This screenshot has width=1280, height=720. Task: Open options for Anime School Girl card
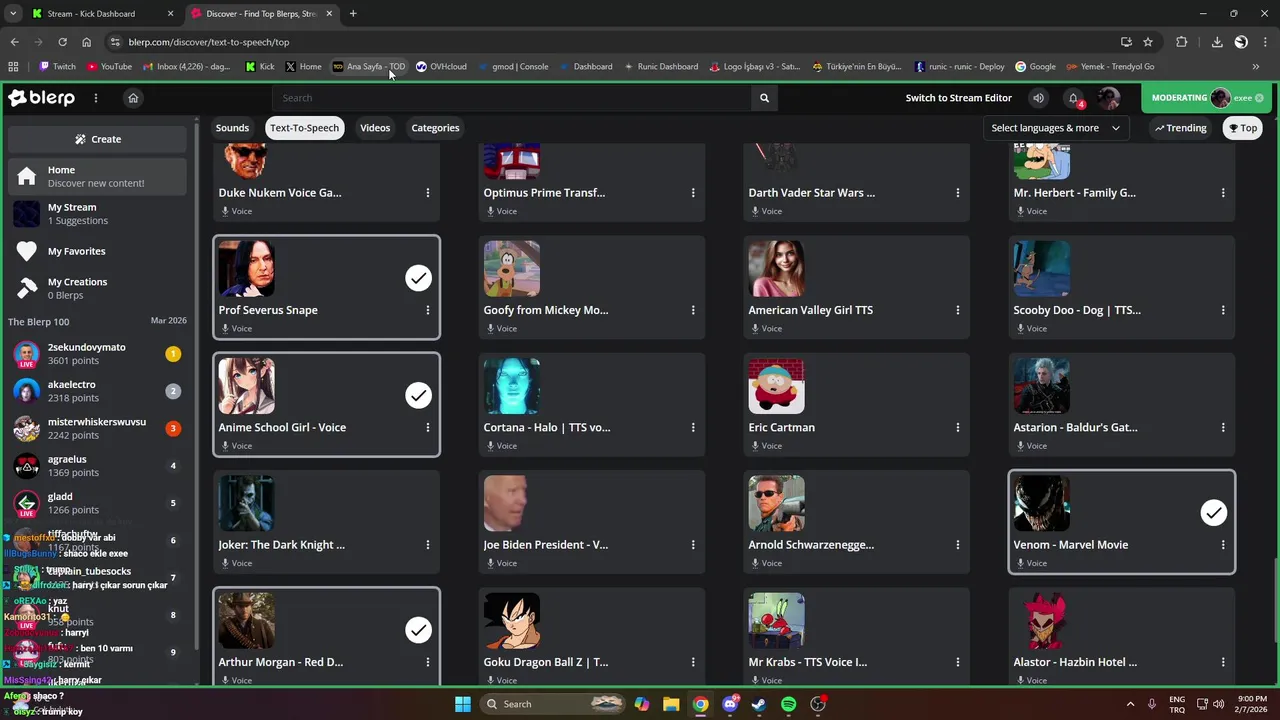[428, 427]
